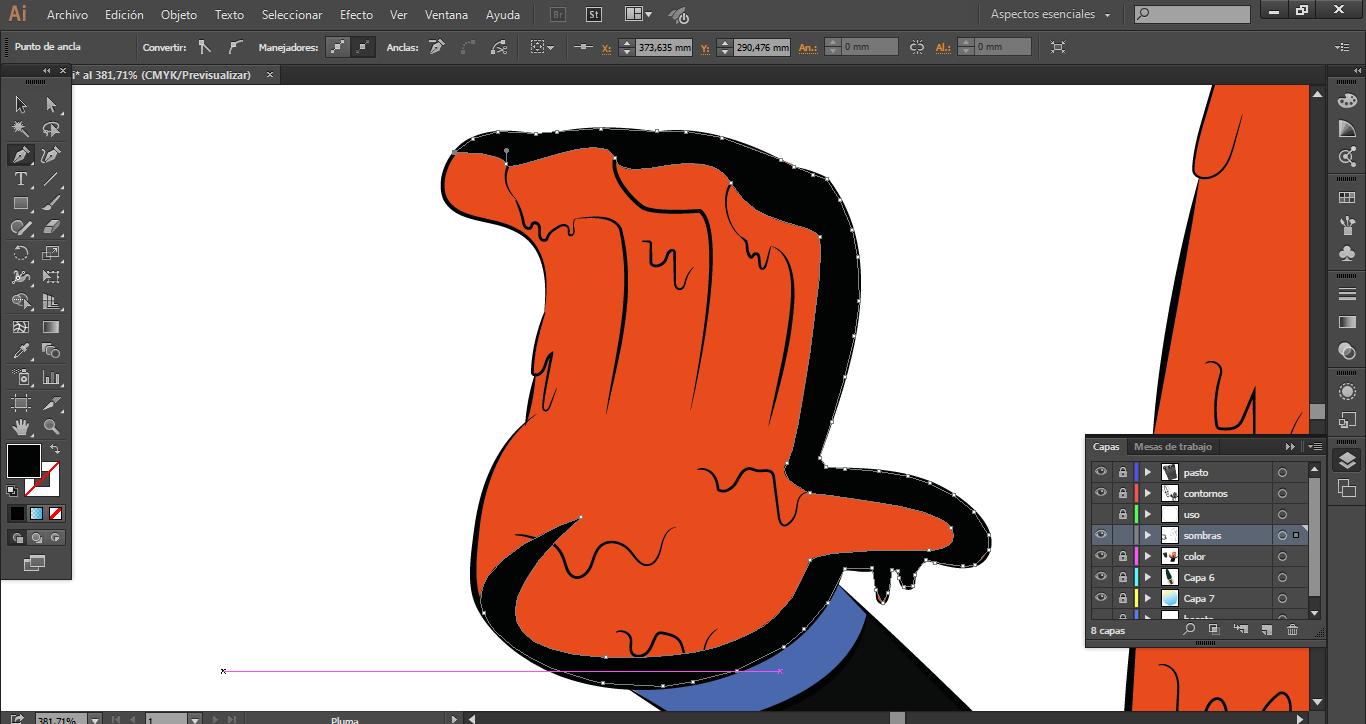Choose the Magic Wand tool
Viewport: 1366px width, 724px height.
pos(21,130)
